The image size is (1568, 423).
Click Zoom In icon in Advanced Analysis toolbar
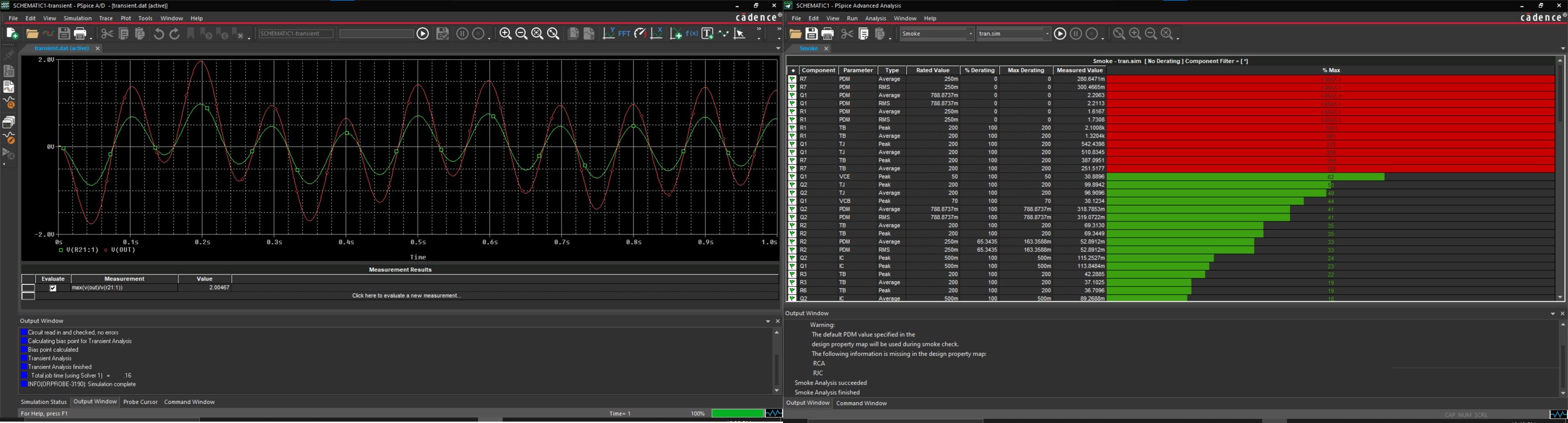1135,34
